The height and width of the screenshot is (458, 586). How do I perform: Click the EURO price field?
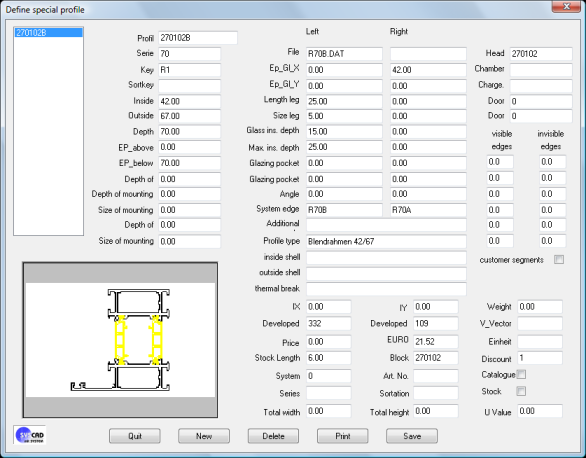(x=435, y=341)
